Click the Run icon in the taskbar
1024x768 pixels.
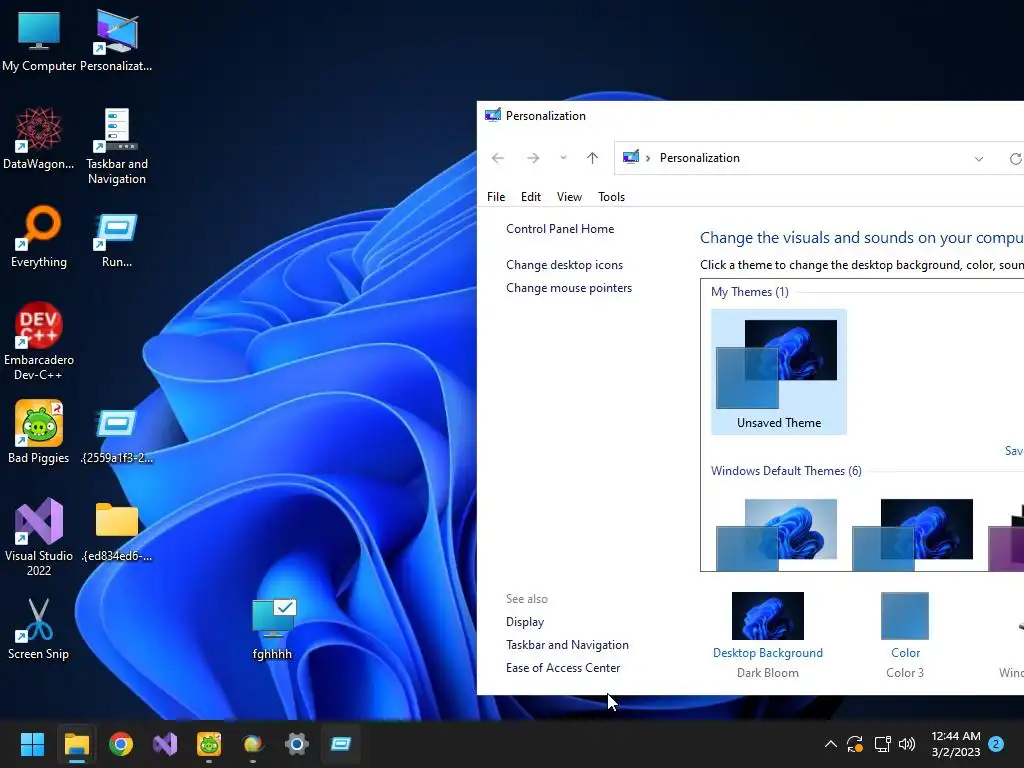click(x=340, y=744)
